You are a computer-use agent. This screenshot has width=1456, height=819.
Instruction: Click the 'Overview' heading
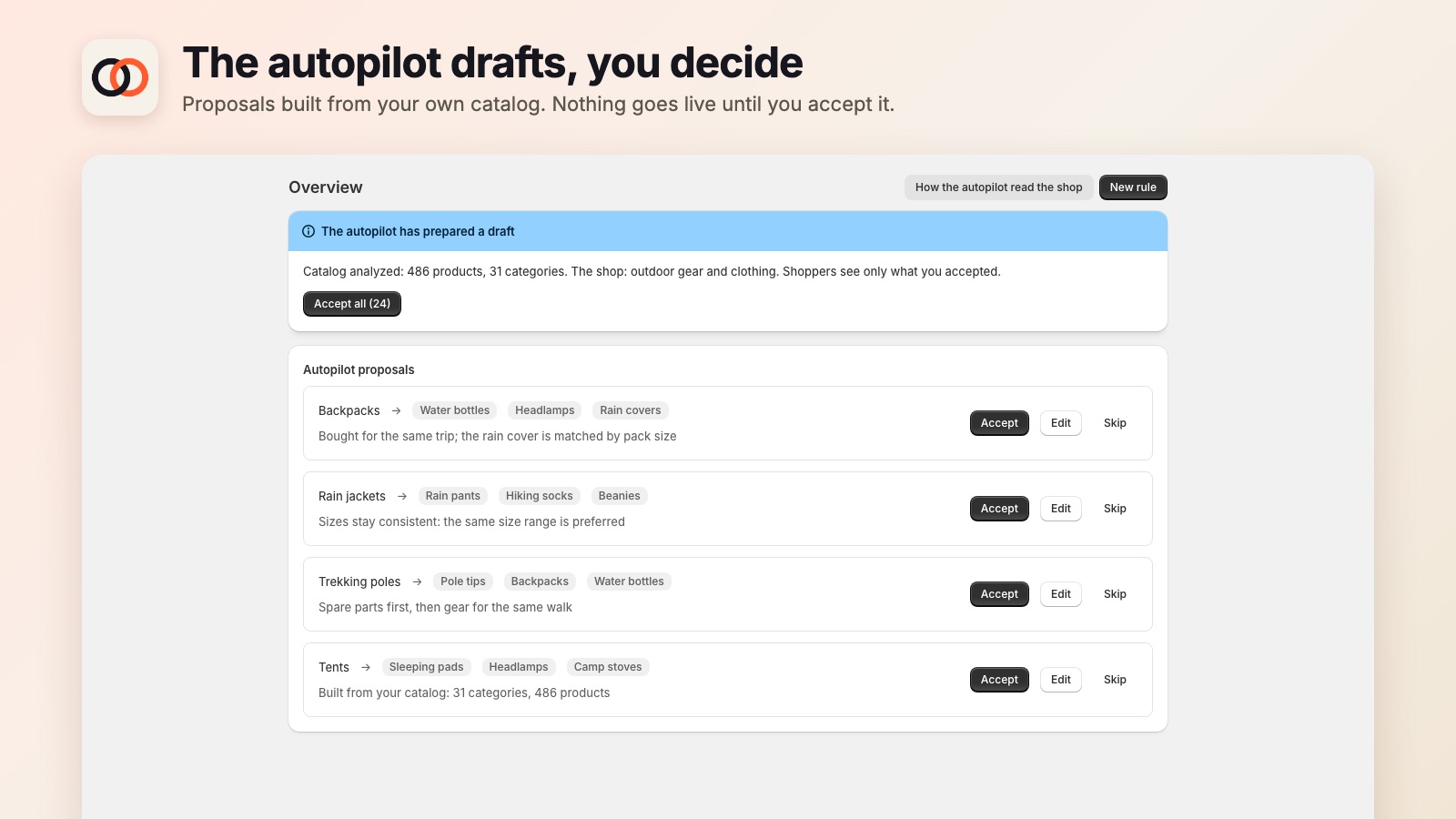click(326, 187)
